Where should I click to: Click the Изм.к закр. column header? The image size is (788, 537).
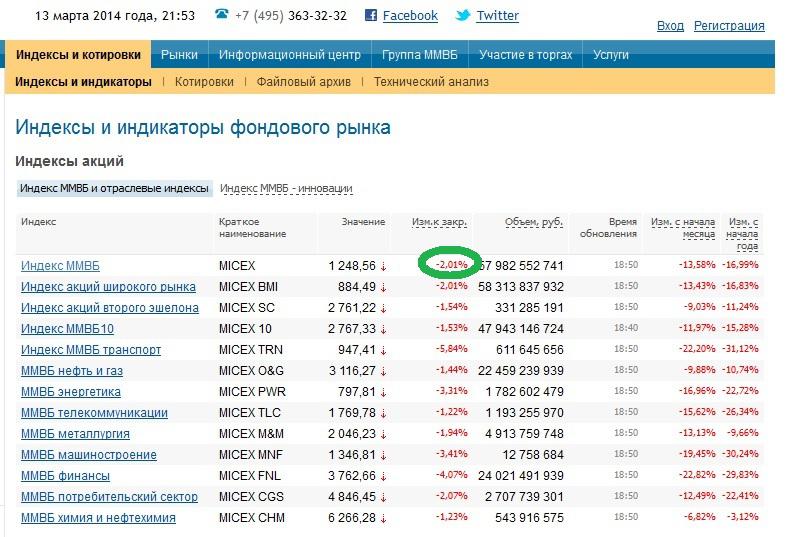coord(439,222)
